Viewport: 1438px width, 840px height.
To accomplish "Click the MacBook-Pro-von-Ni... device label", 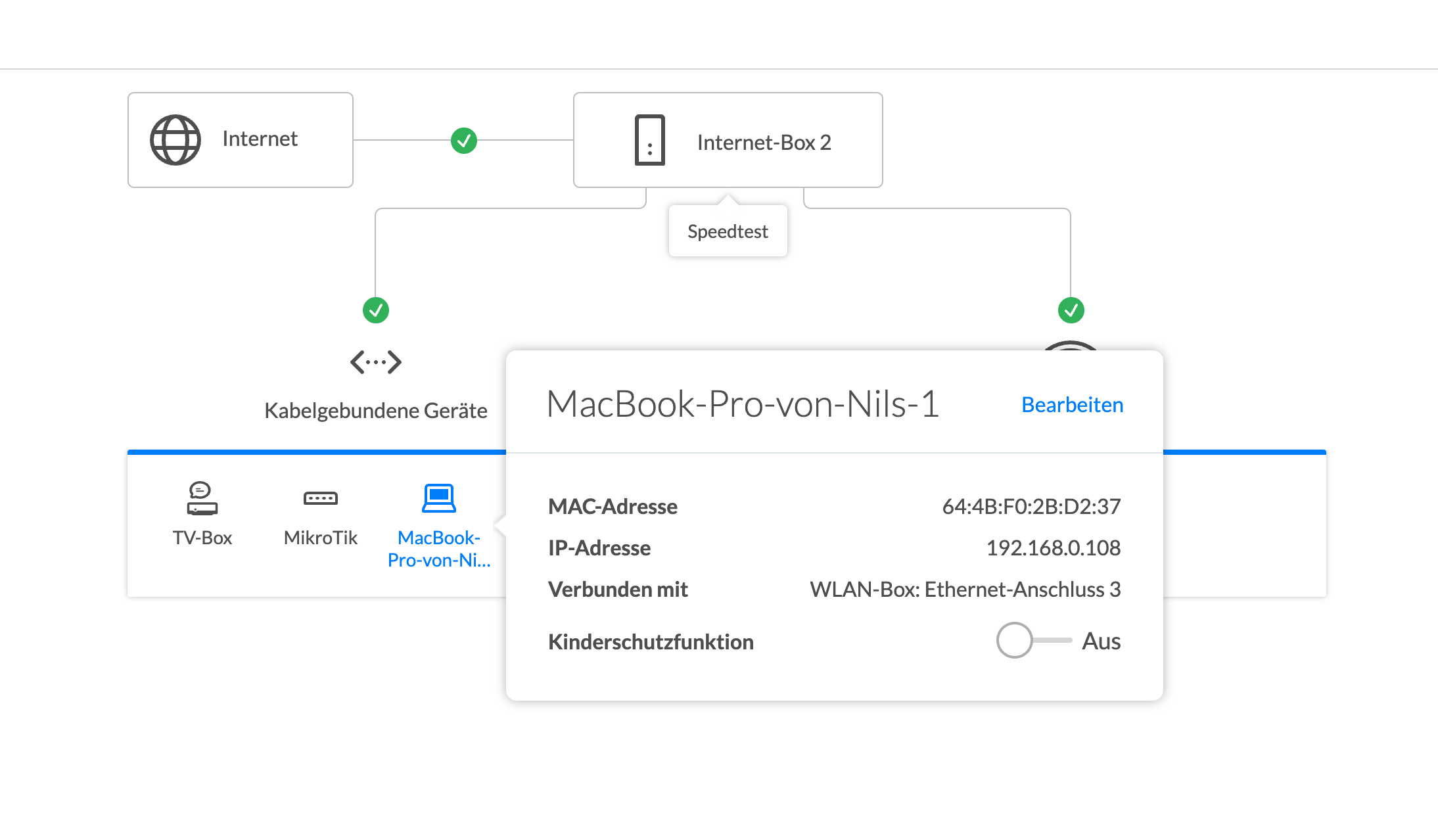I will coord(438,549).
